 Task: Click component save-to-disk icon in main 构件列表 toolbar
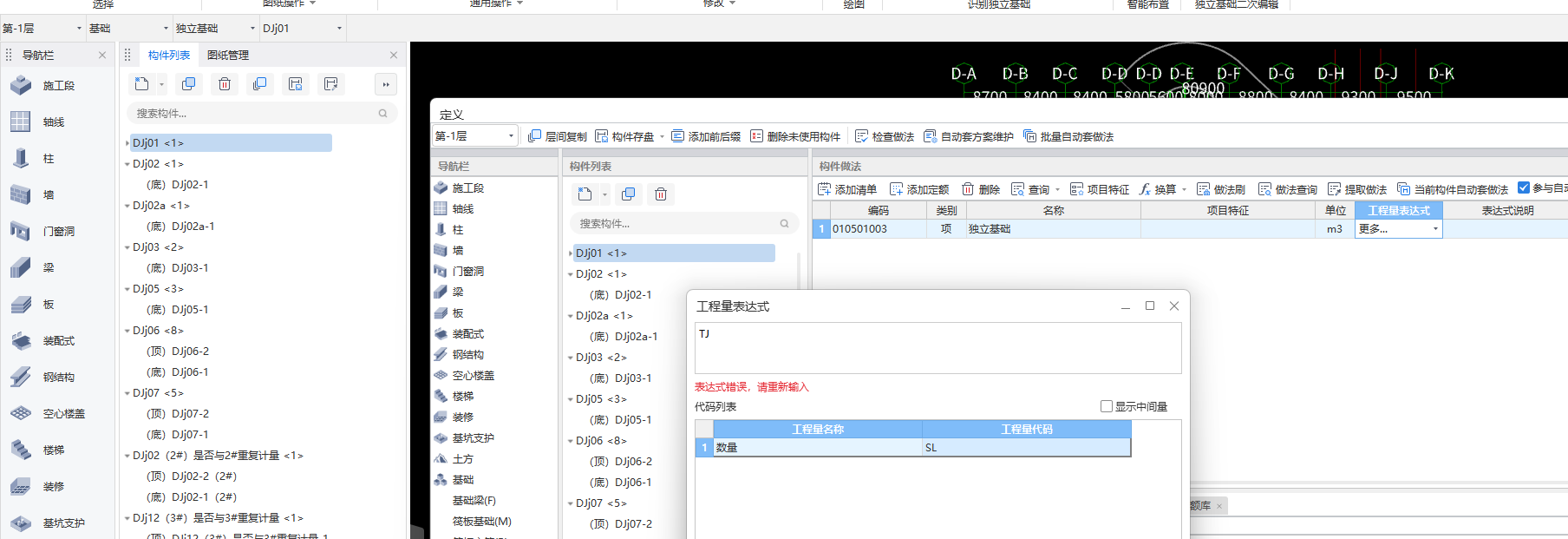[295, 84]
